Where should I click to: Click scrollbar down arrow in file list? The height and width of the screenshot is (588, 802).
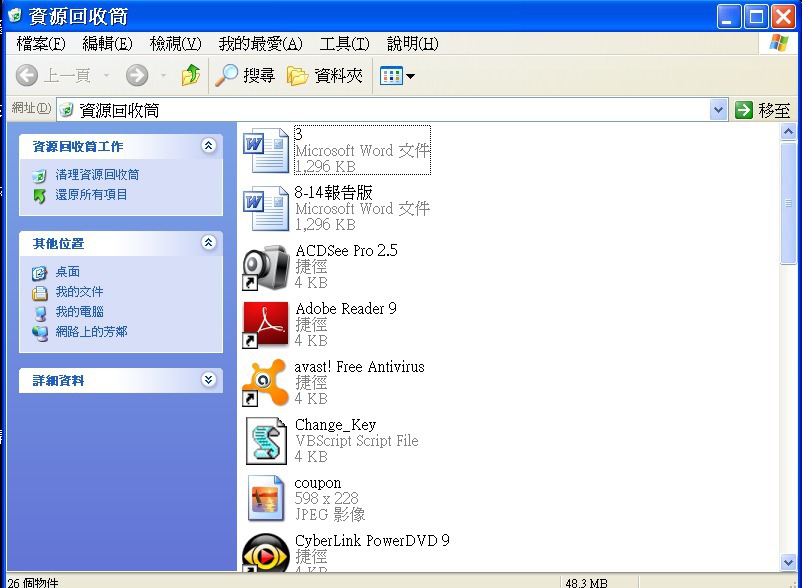[788, 562]
